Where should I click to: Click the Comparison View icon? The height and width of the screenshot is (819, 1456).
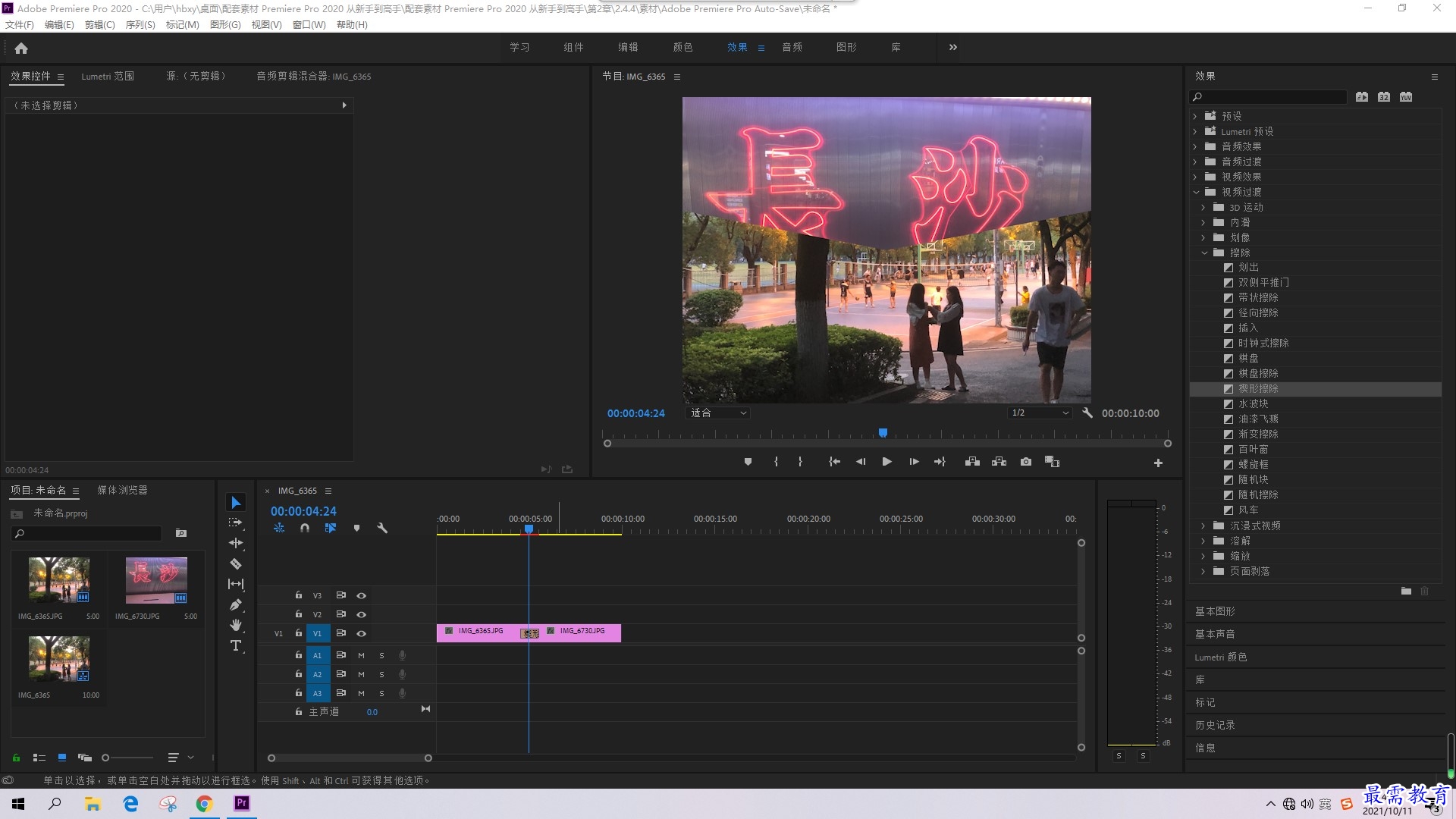[x=1052, y=462]
